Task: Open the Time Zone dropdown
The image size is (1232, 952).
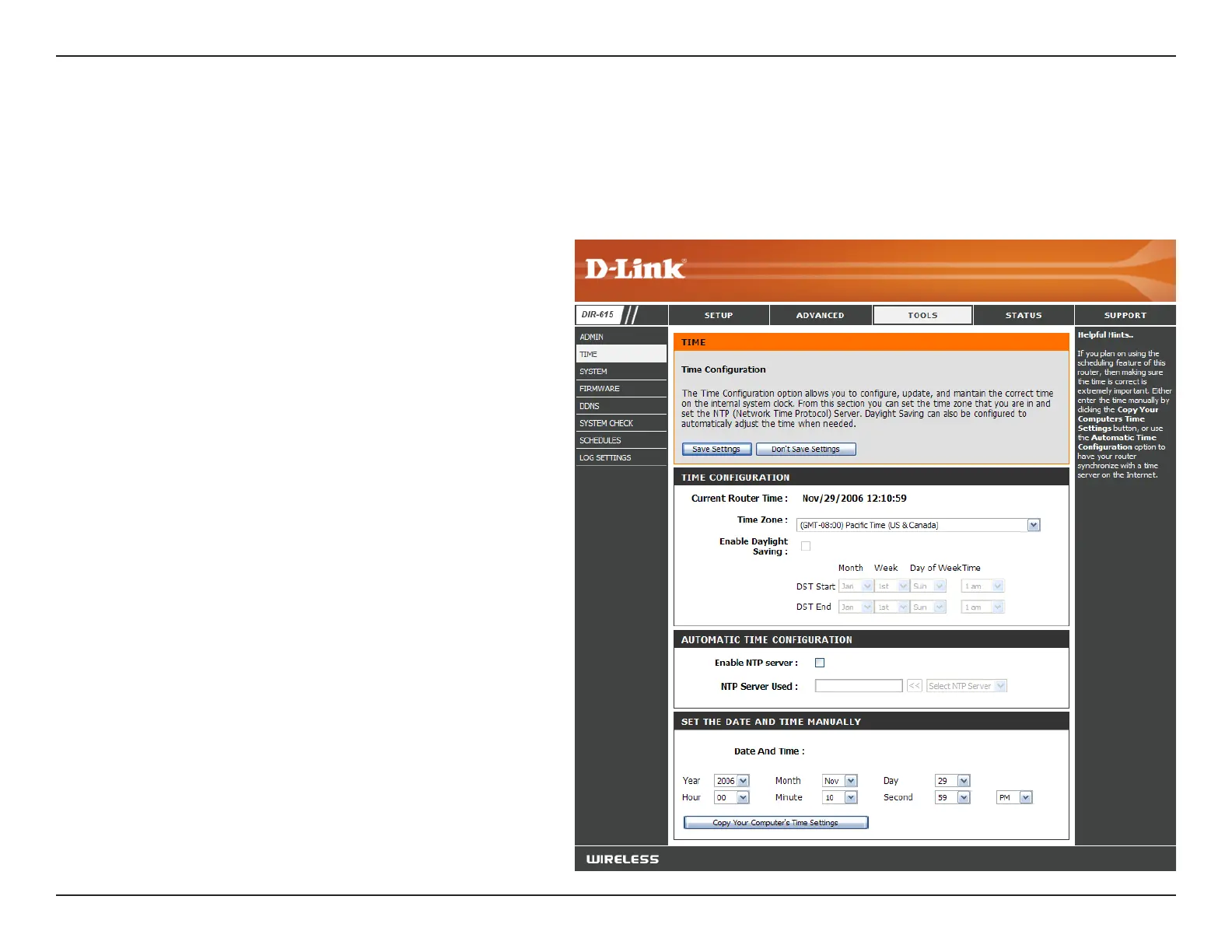Action: point(918,525)
